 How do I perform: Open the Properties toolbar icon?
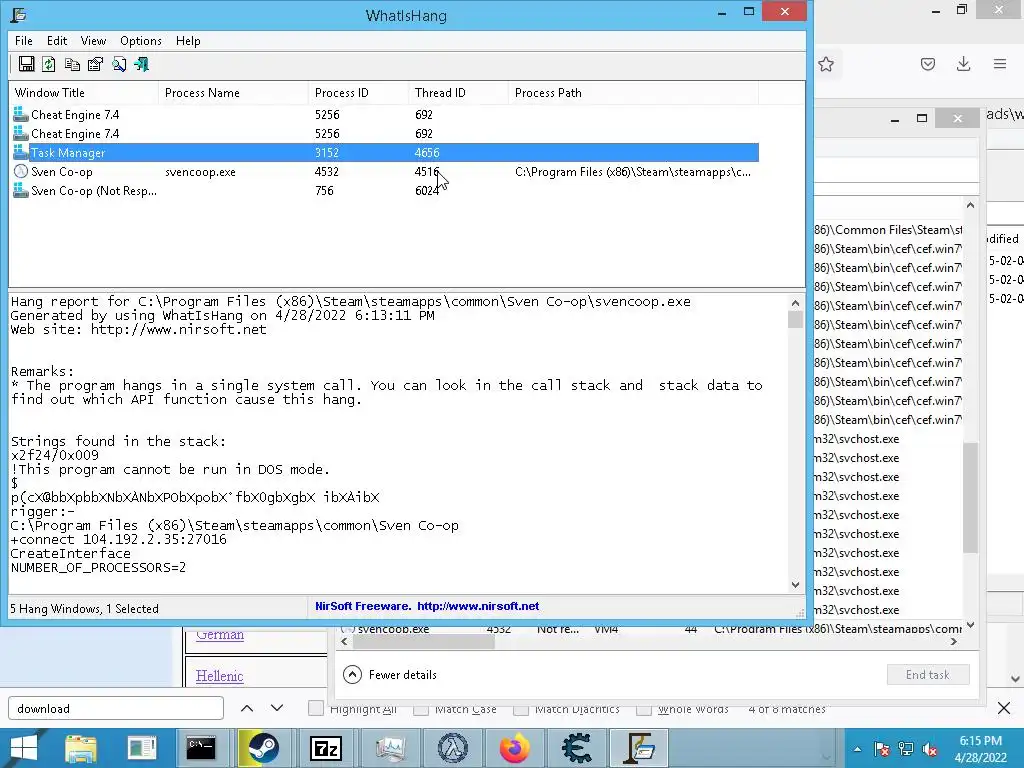[x=95, y=64]
